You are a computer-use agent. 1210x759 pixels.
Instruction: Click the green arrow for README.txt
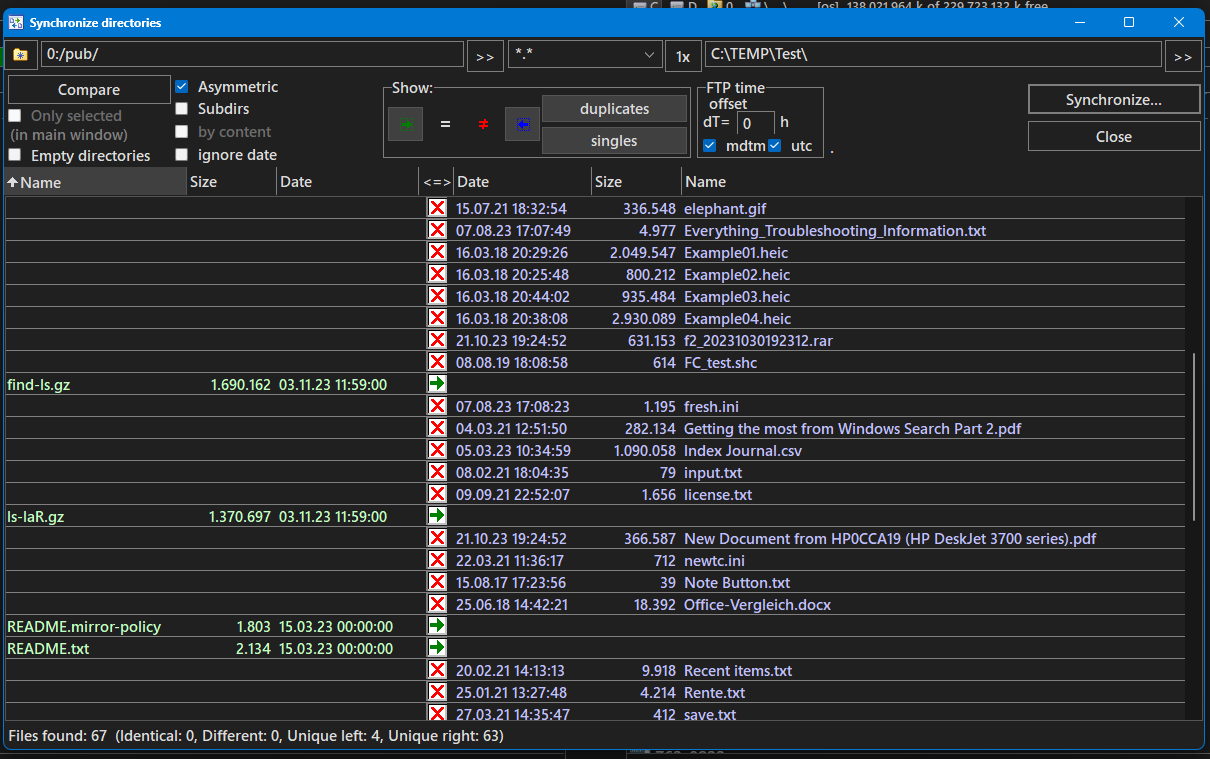(437, 648)
